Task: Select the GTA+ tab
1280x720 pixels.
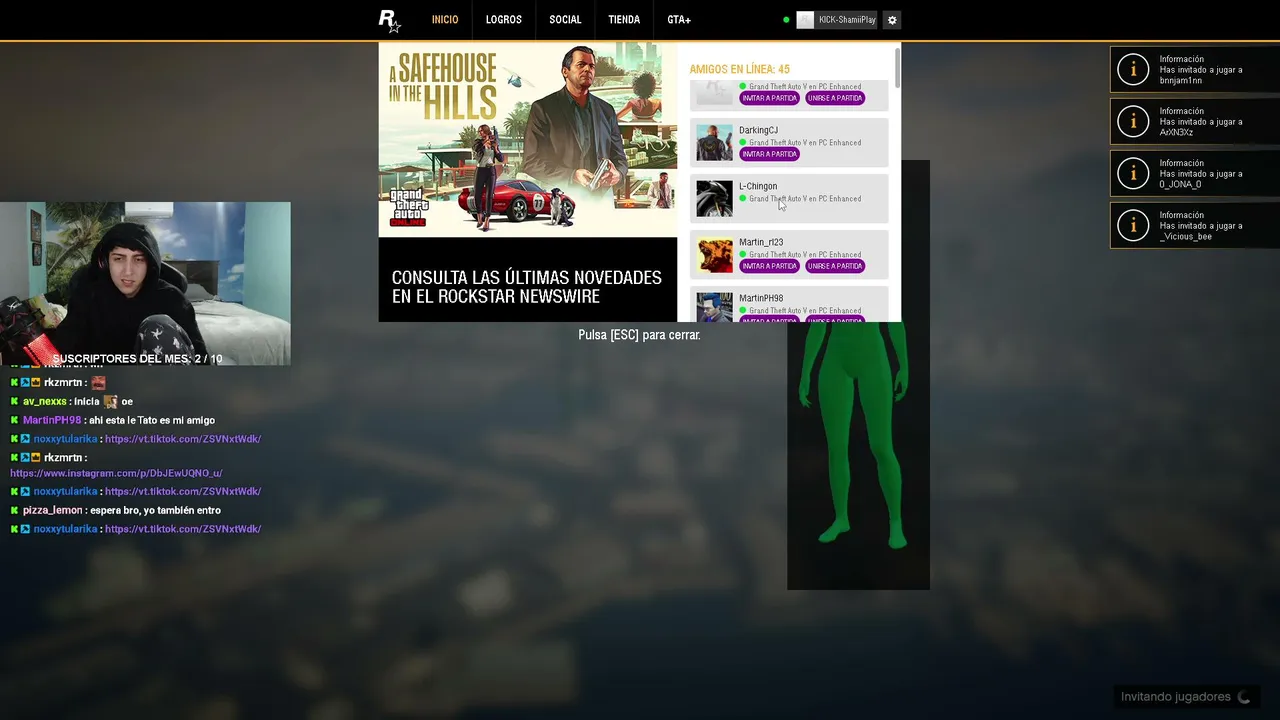Action: click(x=679, y=20)
